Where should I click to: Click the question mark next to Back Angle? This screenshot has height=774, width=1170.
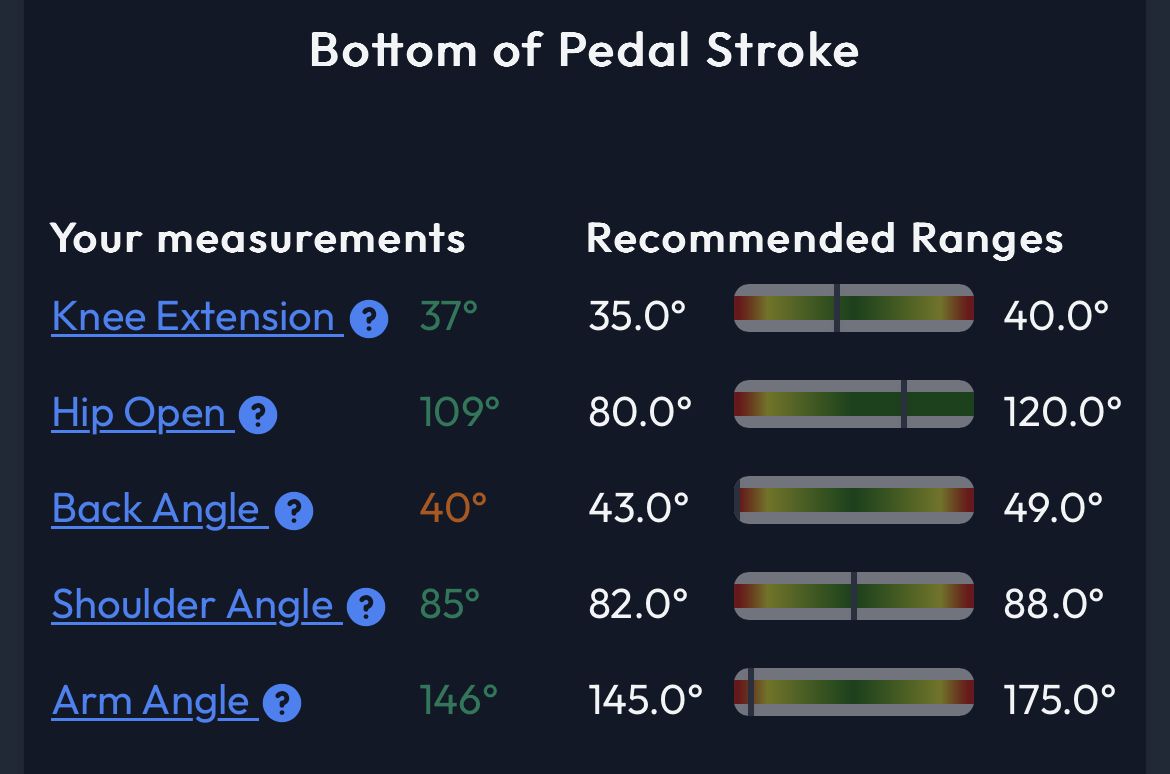coord(294,511)
